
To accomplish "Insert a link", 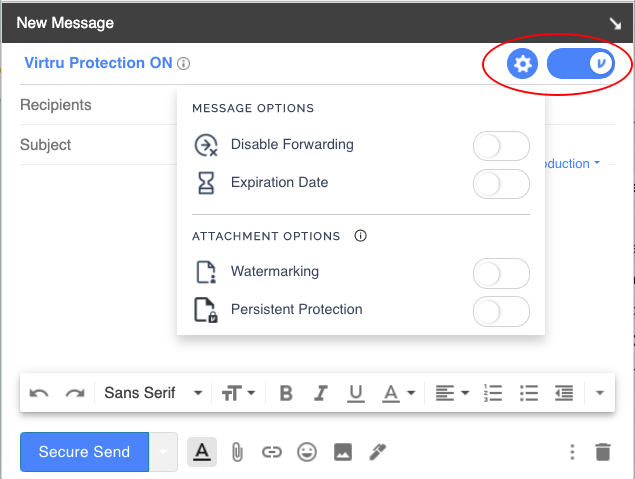I will click(x=271, y=452).
